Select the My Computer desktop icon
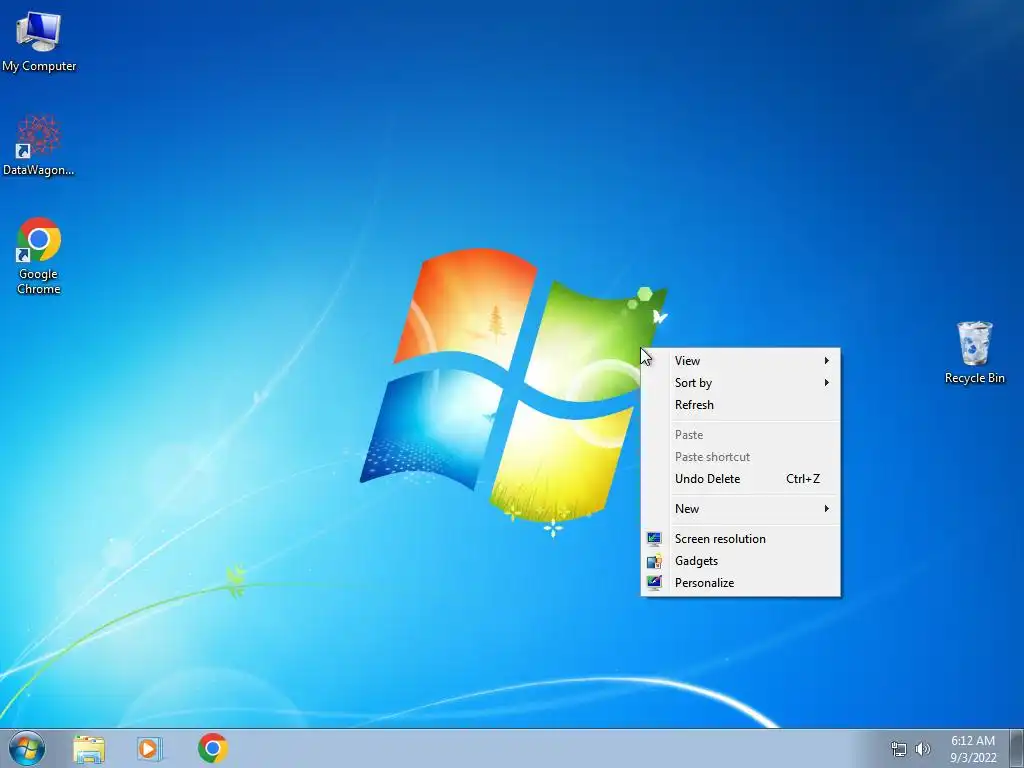The image size is (1024, 768). pyautogui.click(x=39, y=42)
